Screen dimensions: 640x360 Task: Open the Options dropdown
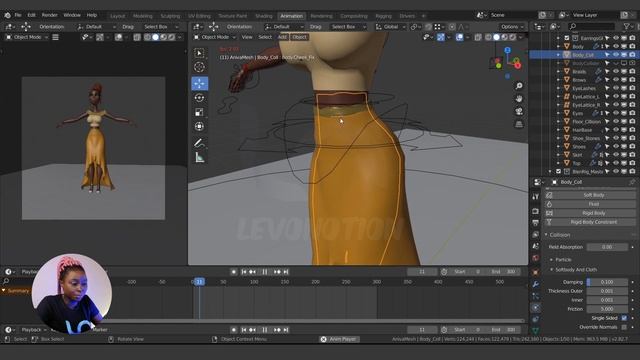click(x=511, y=27)
